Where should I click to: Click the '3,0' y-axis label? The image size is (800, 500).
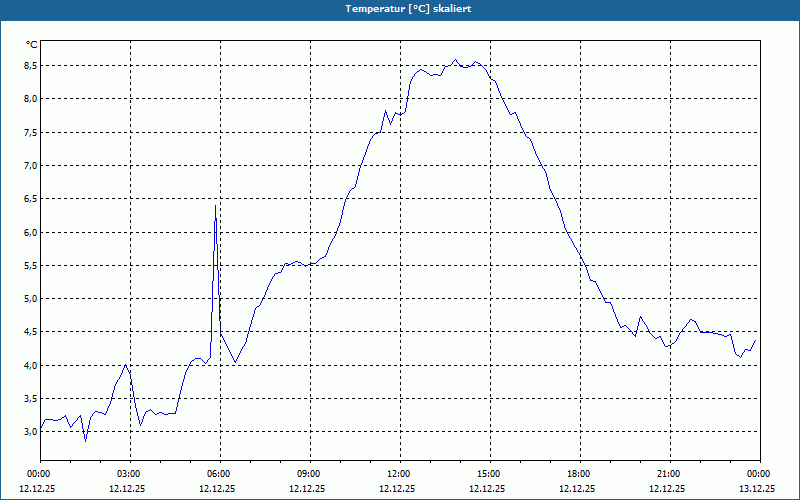(31, 432)
